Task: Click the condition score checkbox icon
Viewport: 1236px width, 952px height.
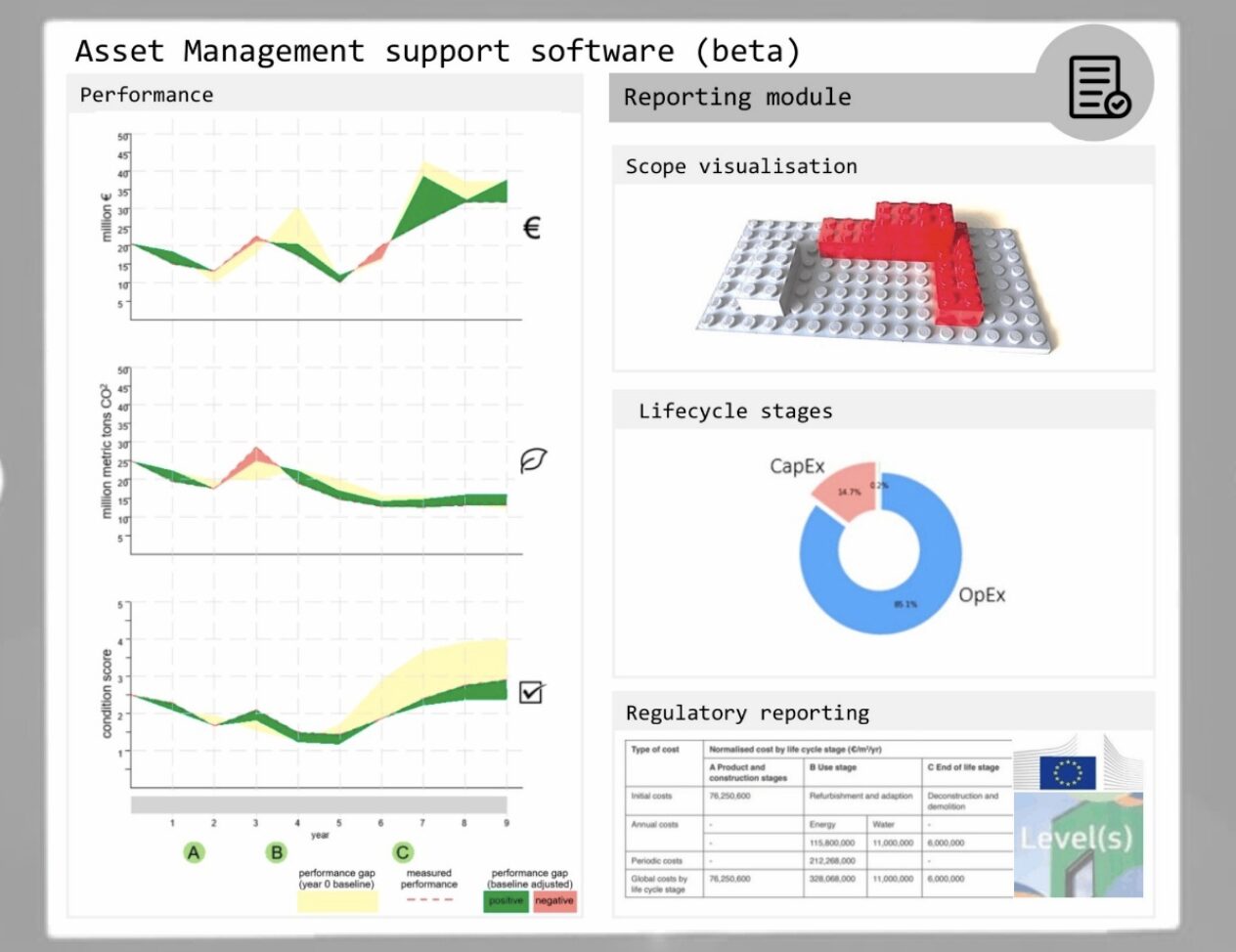Action: (x=531, y=692)
